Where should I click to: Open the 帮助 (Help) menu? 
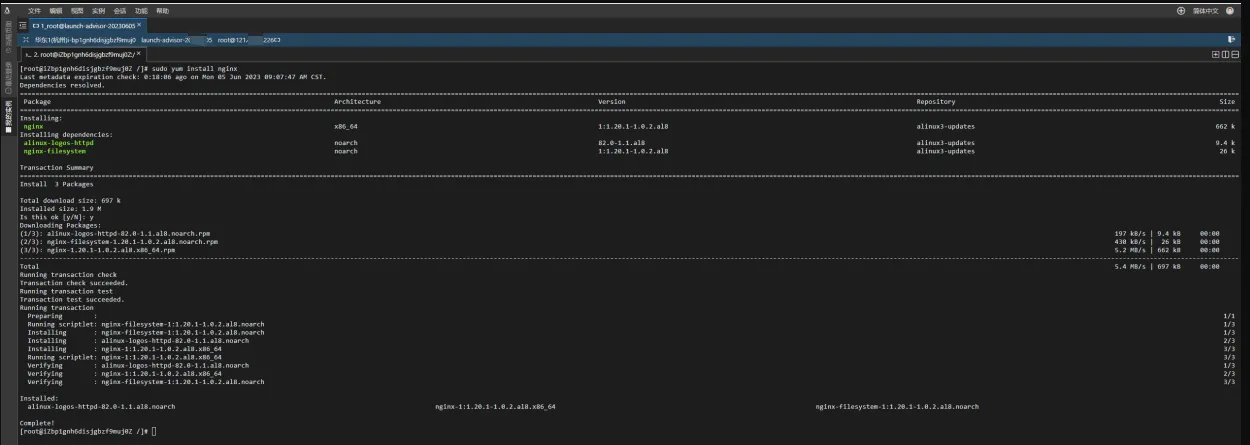click(162, 11)
